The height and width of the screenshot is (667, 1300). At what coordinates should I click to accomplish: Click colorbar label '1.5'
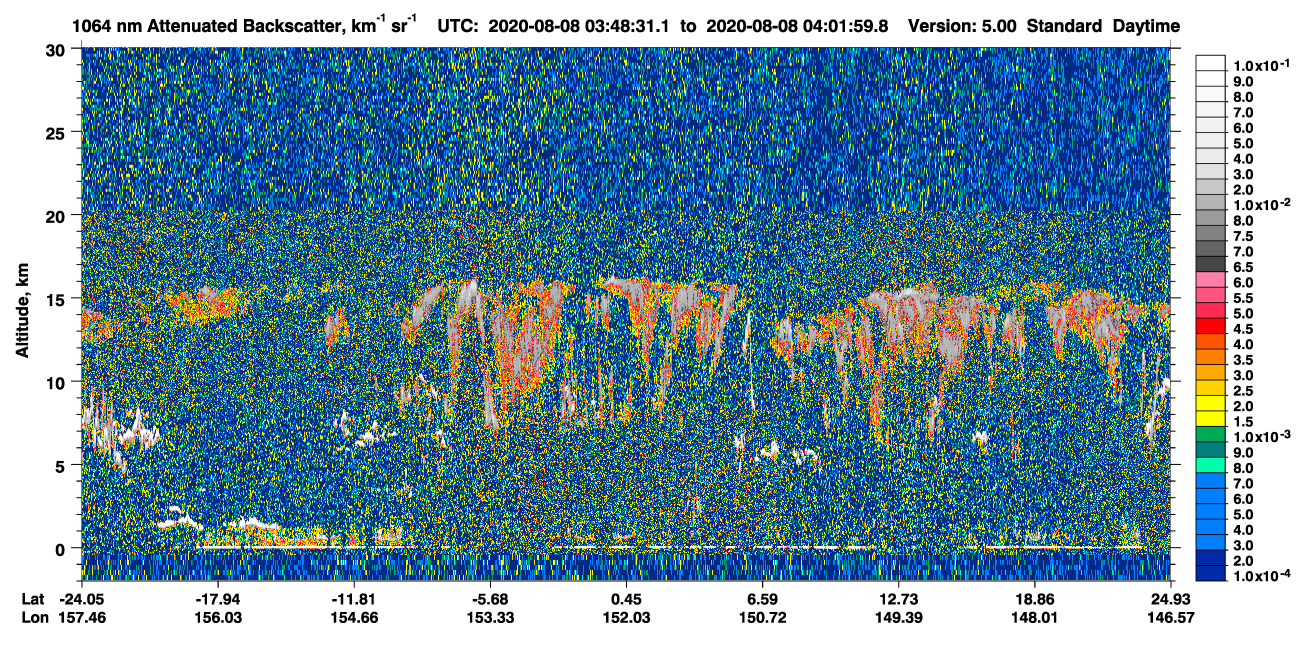pos(1243,422)
